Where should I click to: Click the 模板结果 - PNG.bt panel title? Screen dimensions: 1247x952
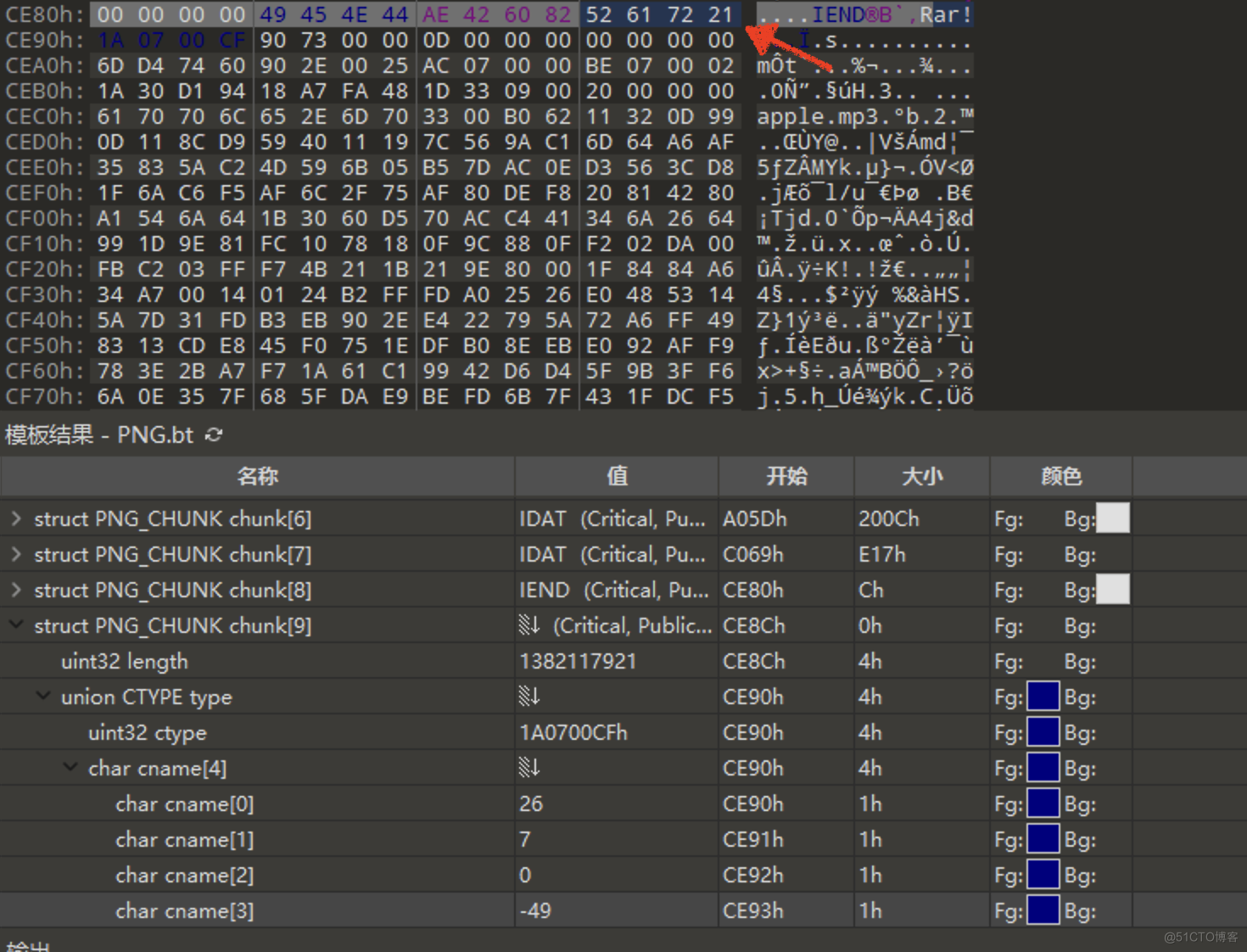99,435
